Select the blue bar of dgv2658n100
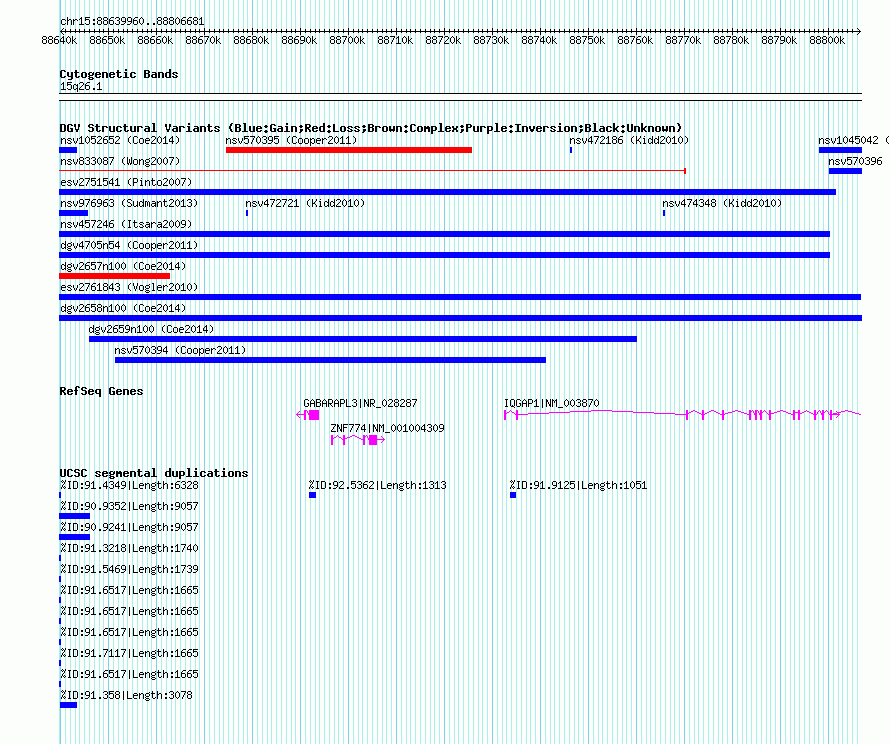The width and height of the screenshot is (890, 744). (x=460, y=318)
